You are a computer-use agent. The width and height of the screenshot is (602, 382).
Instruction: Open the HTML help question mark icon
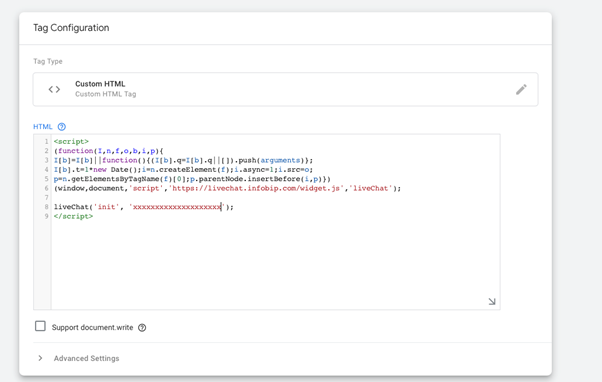pos(61,127)
